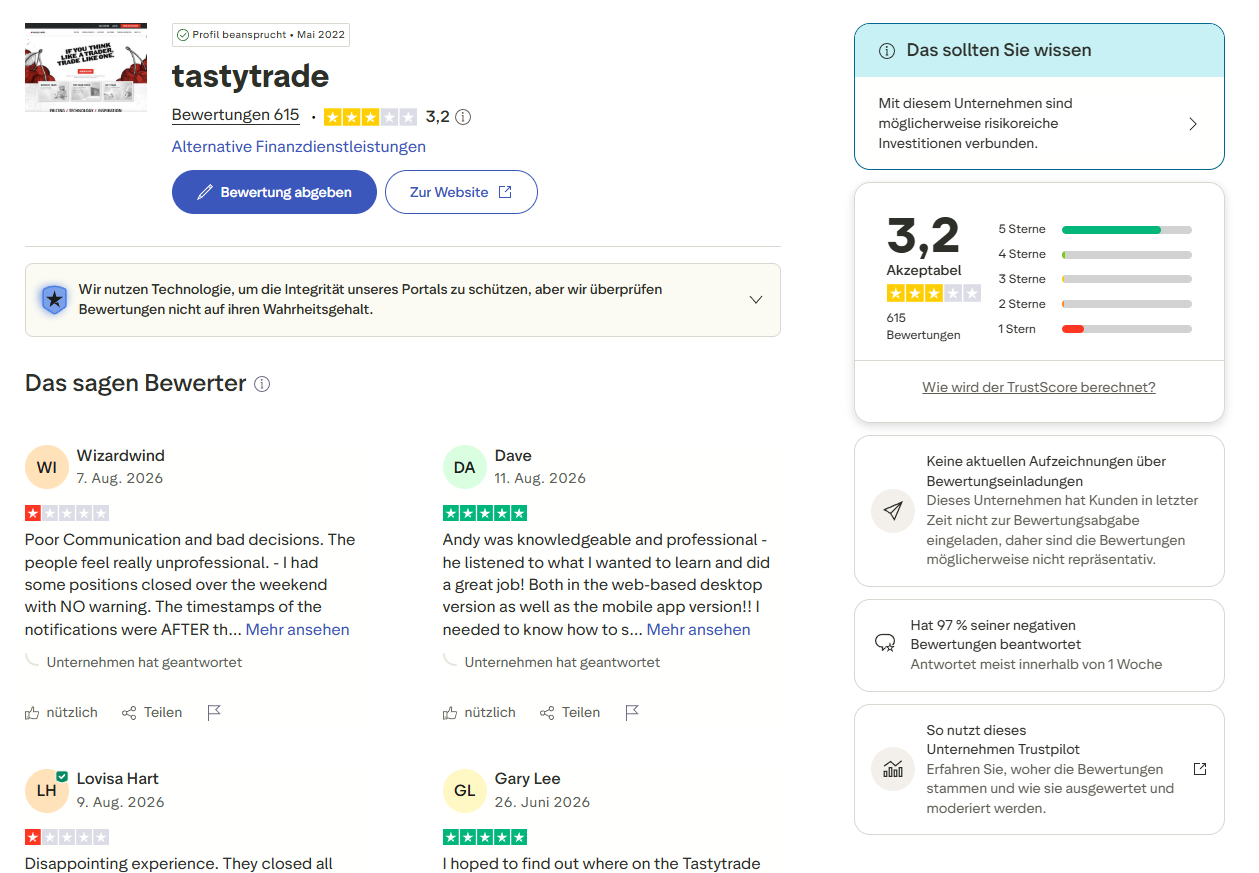Open Dave reviewer name
This screenshot has height=873, width=1259.
[x=513, y=456]
